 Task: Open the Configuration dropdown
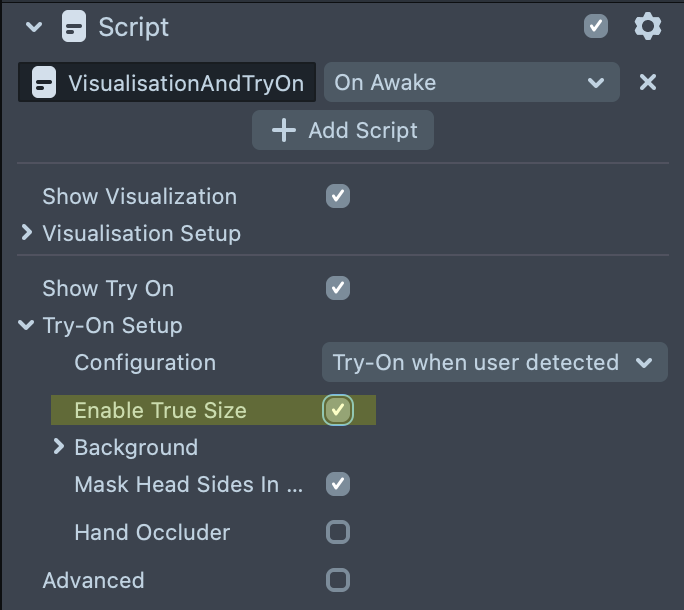[x=494, y=362]
